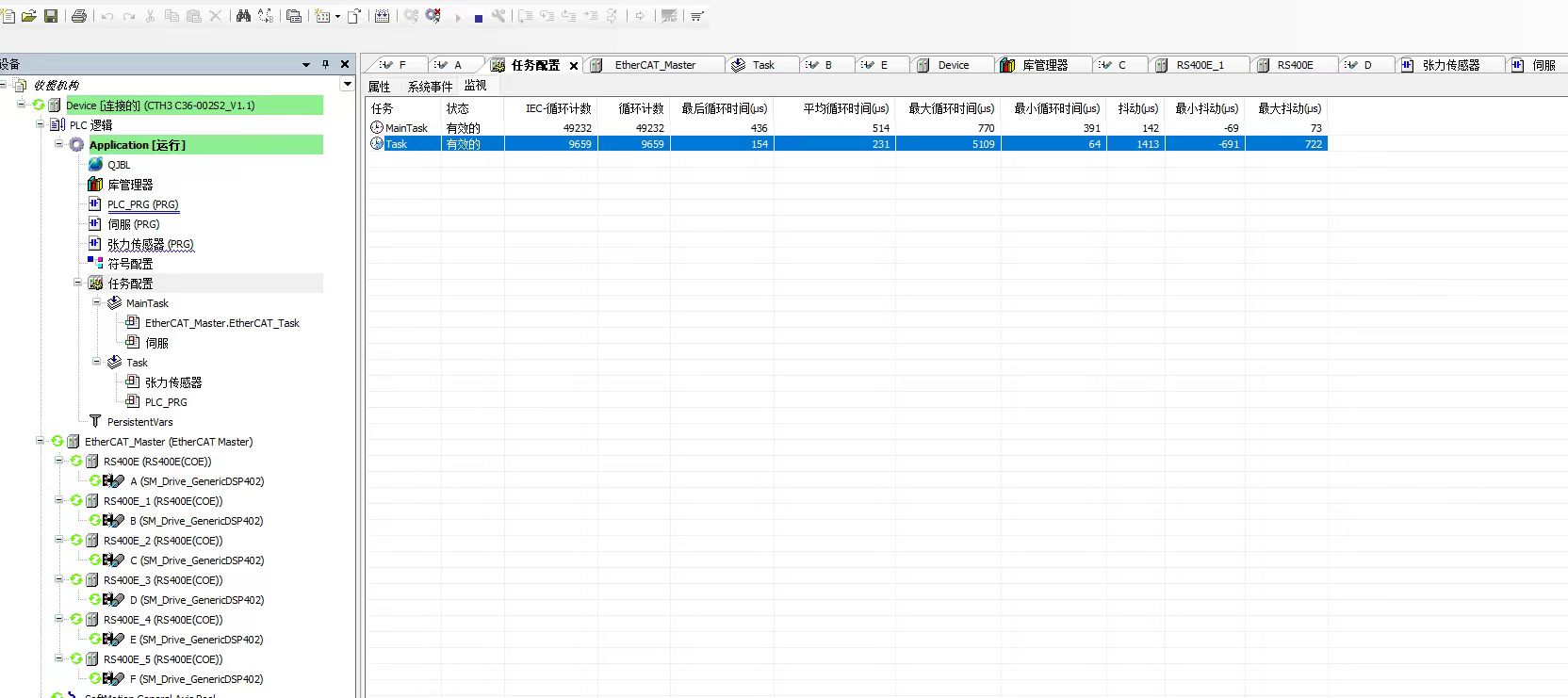
Task: Select 张力传感器 (PRG) in the device tree
Action: (151, 244)
